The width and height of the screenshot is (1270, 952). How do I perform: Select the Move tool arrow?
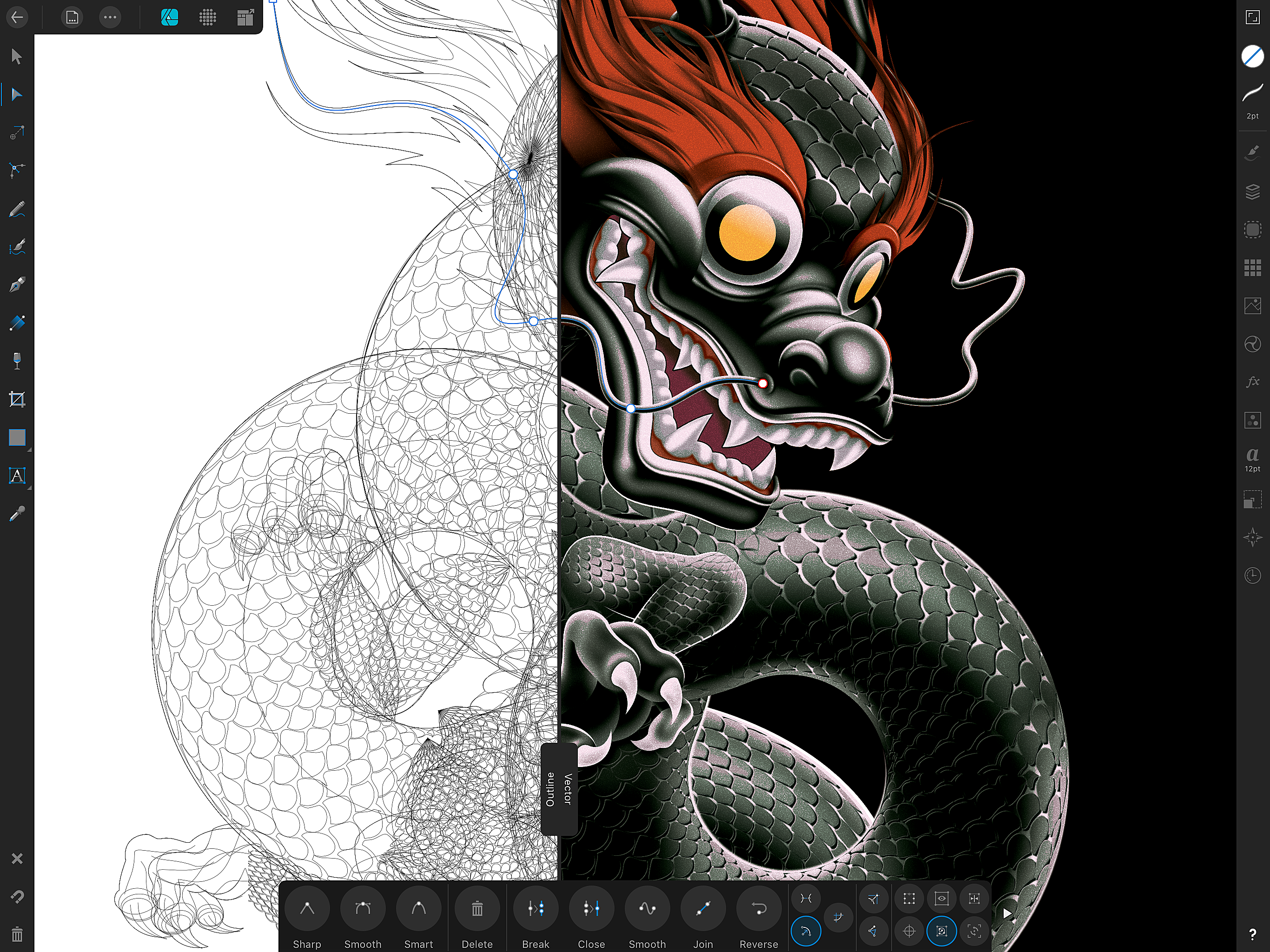17,56
